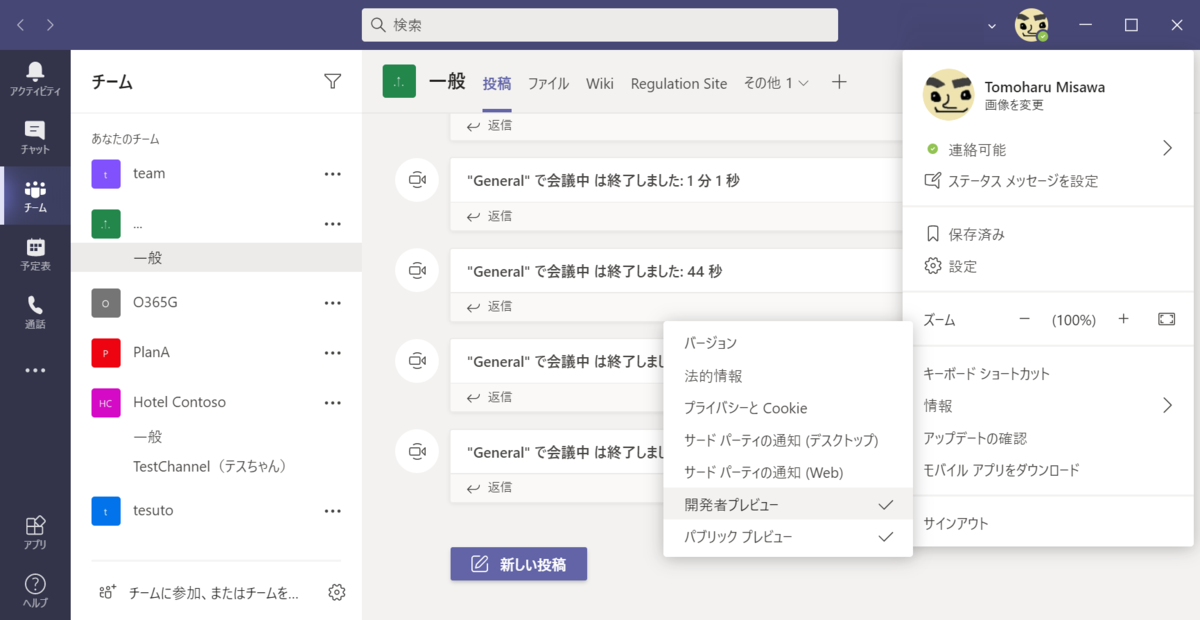Toggle パブリック プレビュー checkmark option
This screenshot has width=1200, height=620.
tap(788, 537)
